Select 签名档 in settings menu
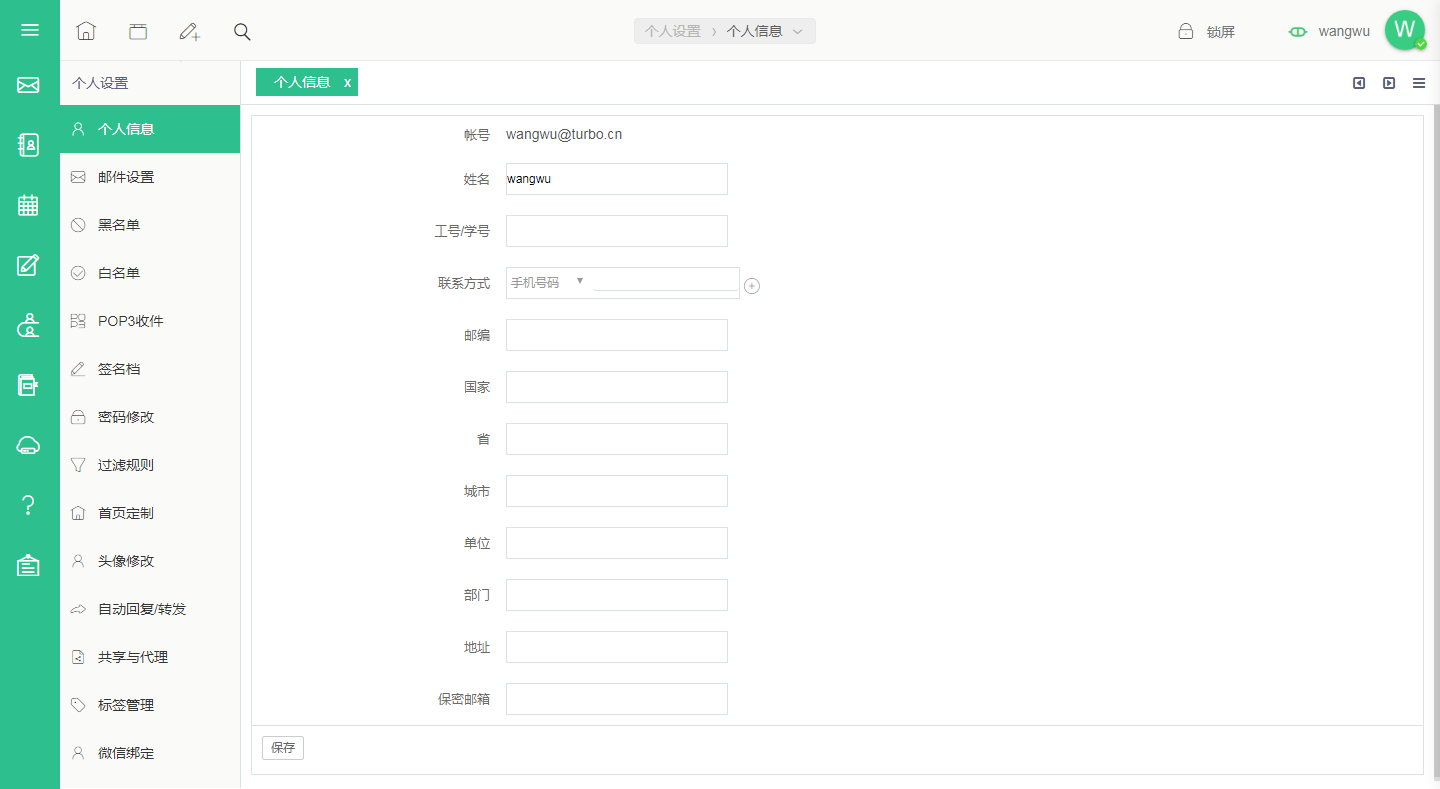 click(150, 369)
